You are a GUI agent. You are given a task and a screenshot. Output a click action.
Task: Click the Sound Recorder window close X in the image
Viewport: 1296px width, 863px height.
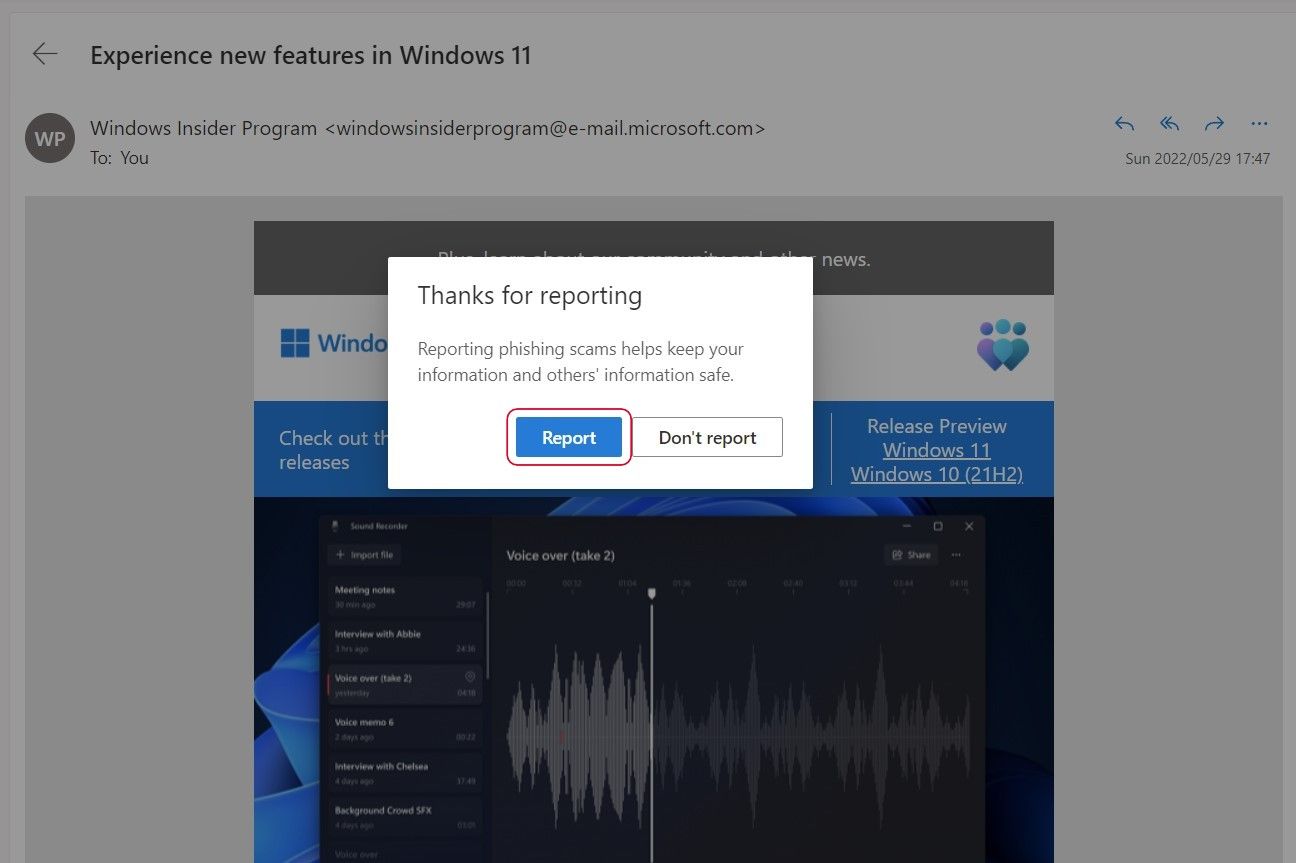coord(969,526)
